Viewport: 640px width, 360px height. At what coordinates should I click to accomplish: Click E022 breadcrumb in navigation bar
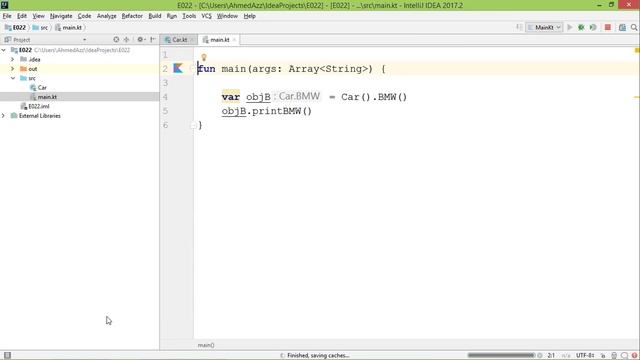(15, 27)
